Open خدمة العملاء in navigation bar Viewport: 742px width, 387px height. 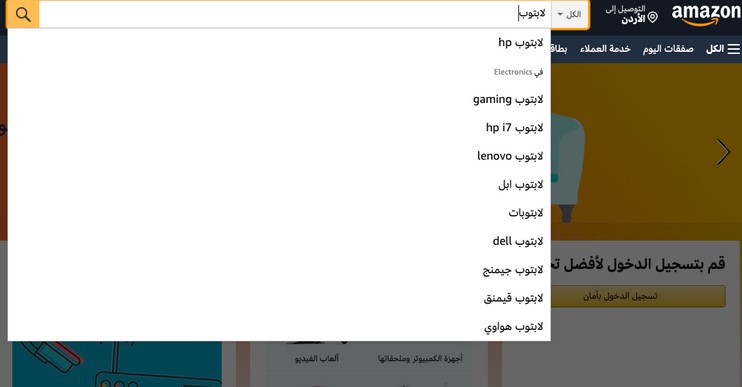605,49
